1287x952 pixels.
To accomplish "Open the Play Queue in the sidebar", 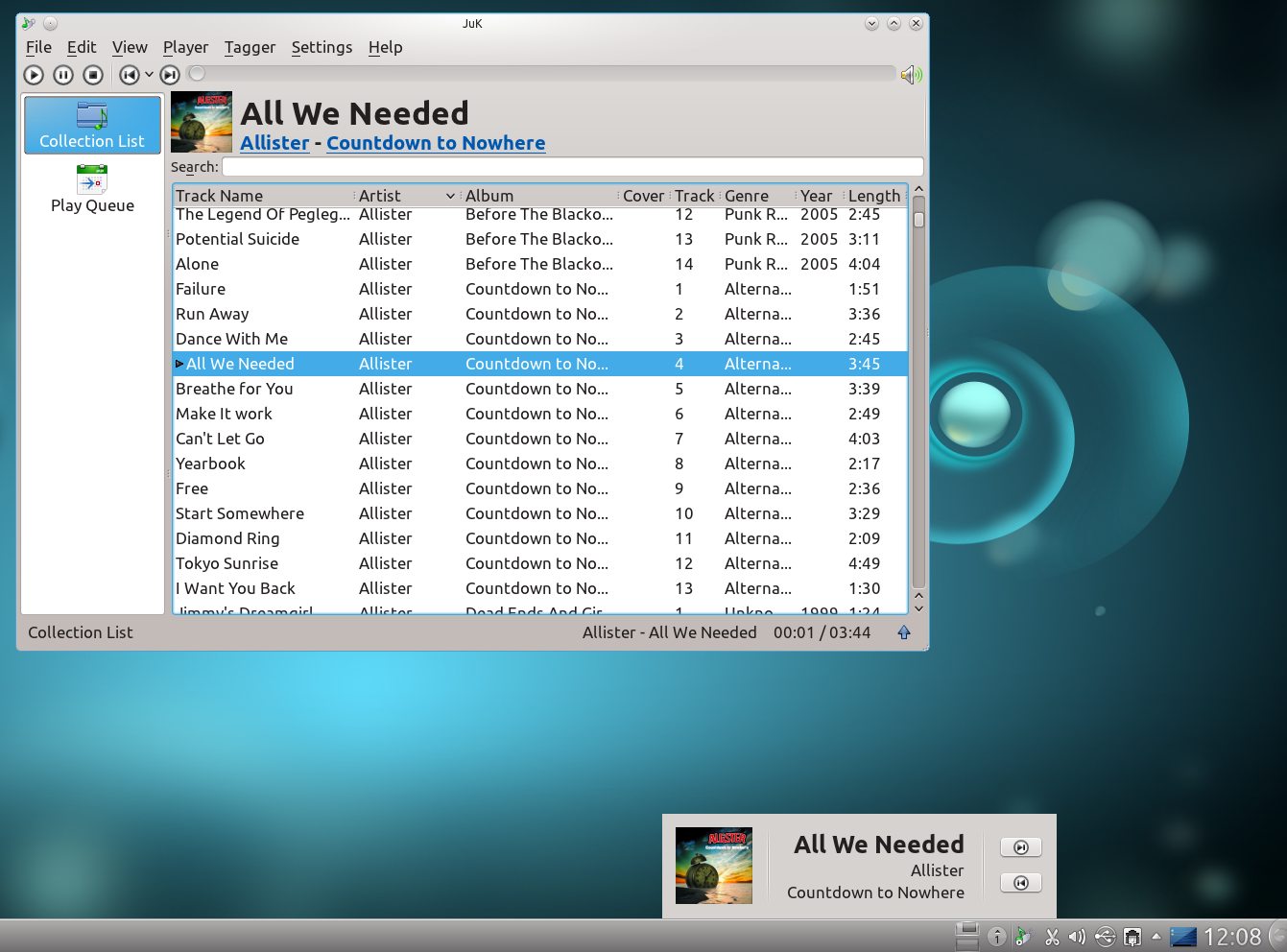I will pos(92,189).
